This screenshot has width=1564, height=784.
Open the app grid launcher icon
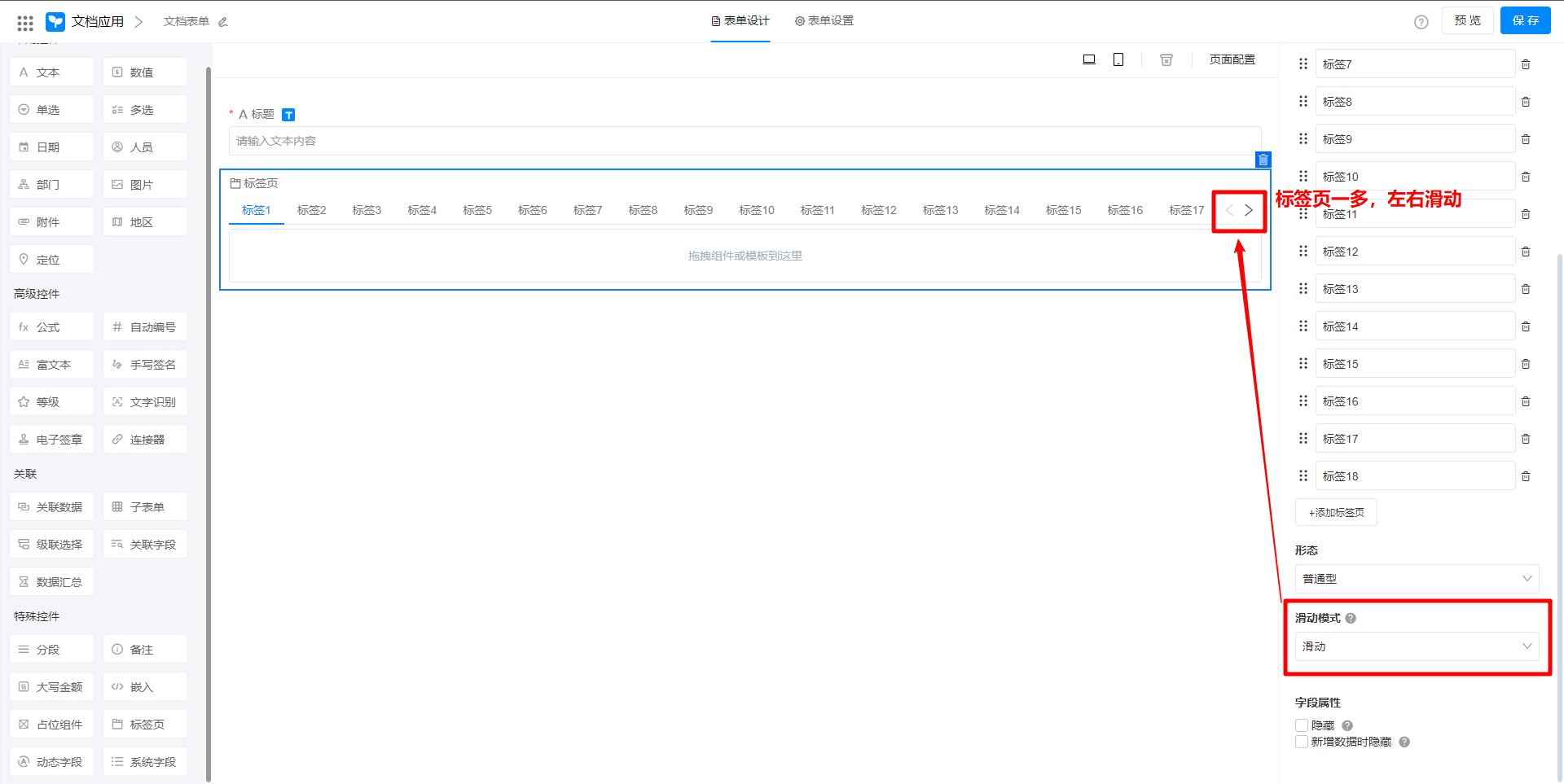tap(25, 22)
